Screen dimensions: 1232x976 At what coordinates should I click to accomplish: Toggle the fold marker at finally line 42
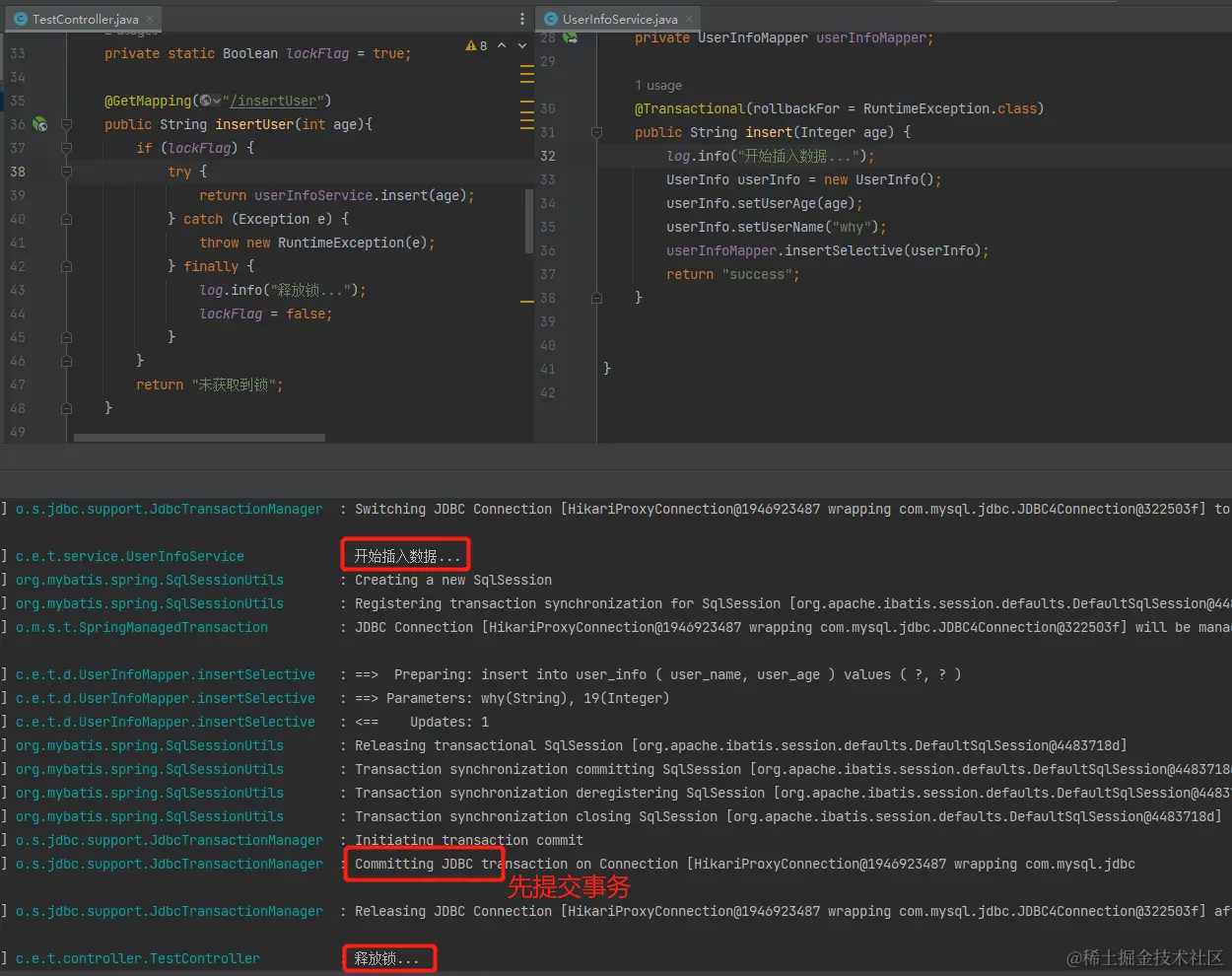67,266
